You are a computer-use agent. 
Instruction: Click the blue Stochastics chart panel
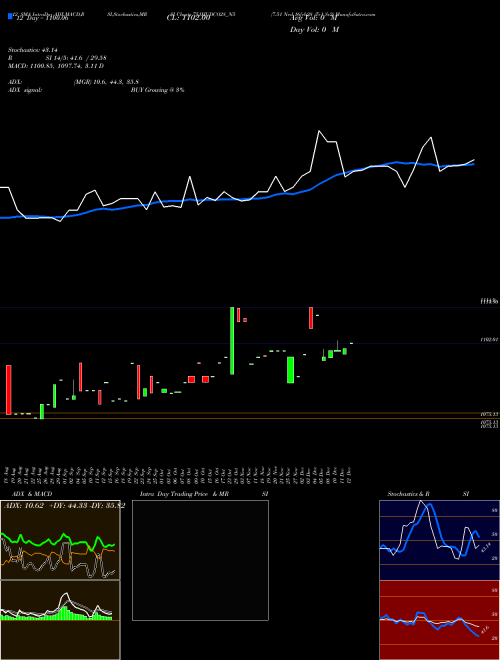[439, 540]
